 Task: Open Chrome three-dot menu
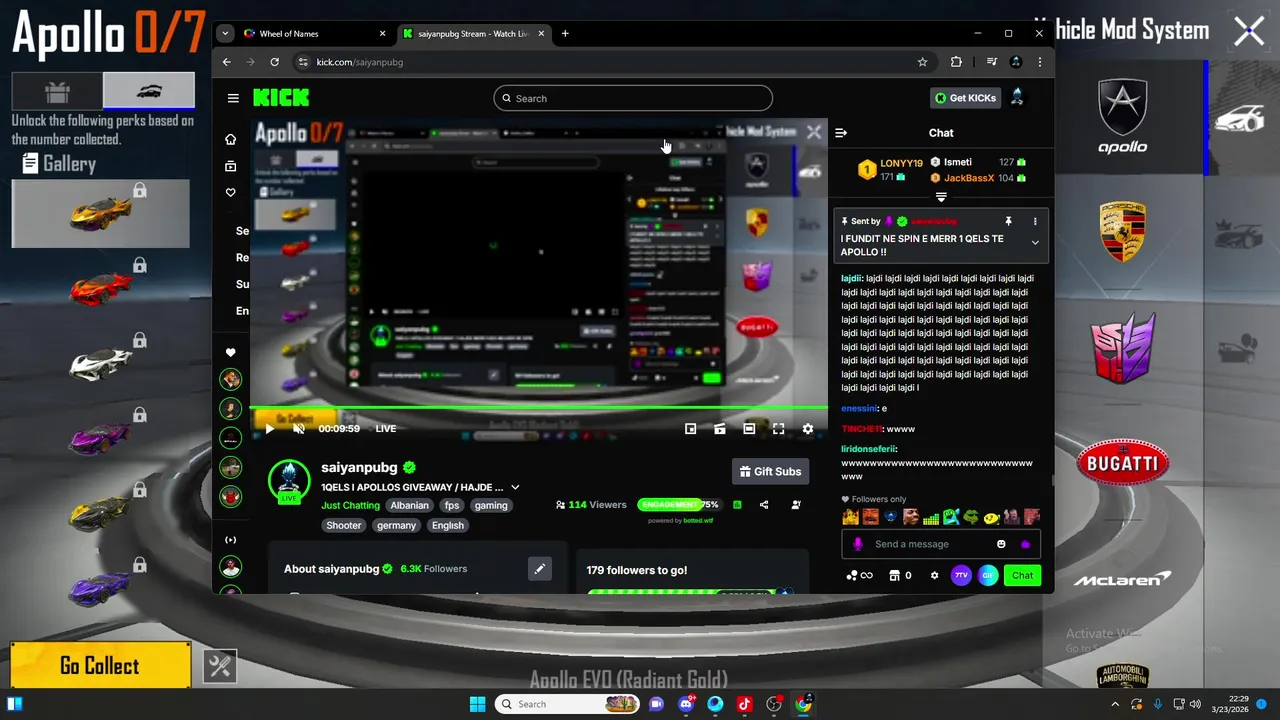tap(1040, 62)
